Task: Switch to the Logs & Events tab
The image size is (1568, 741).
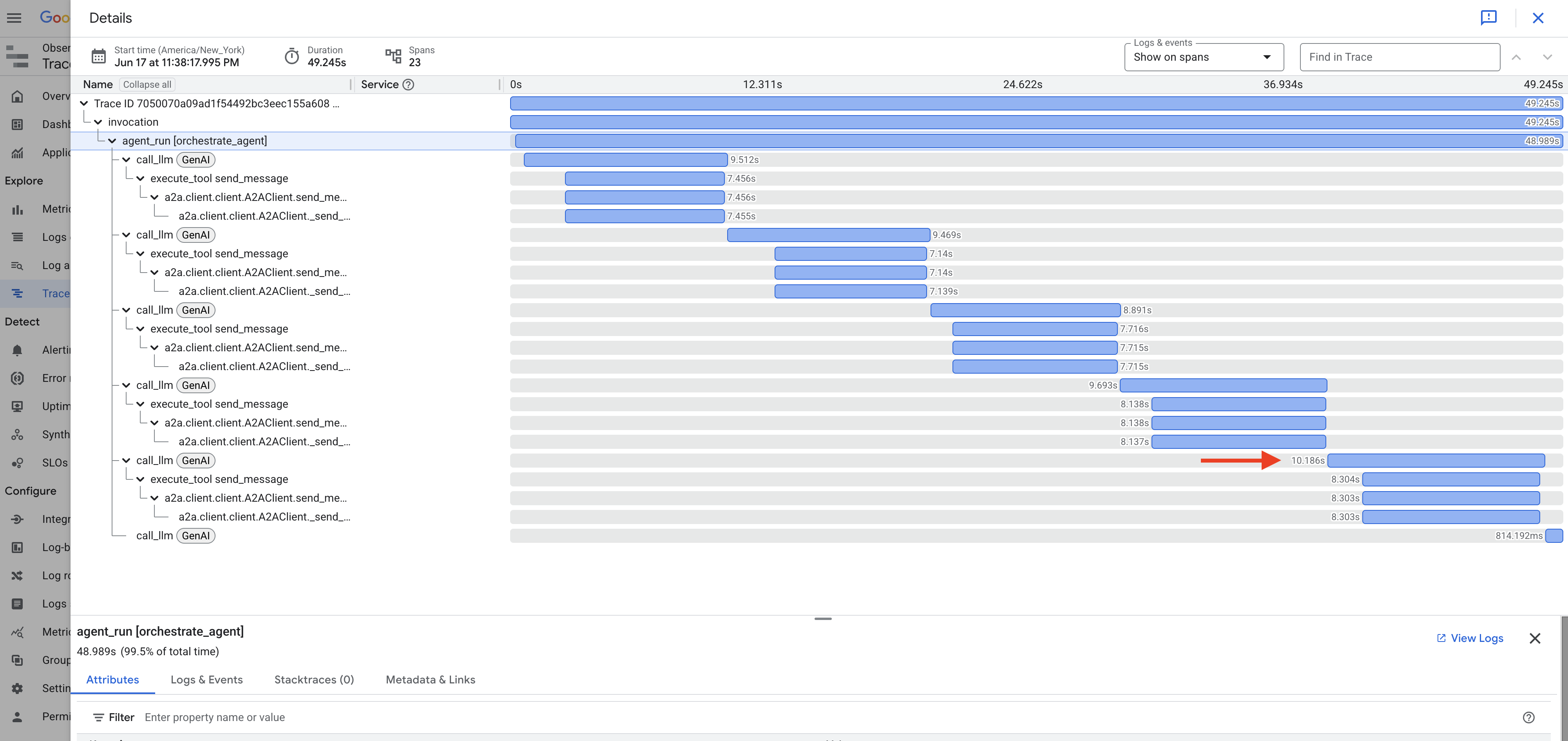Action: (206, 680)
